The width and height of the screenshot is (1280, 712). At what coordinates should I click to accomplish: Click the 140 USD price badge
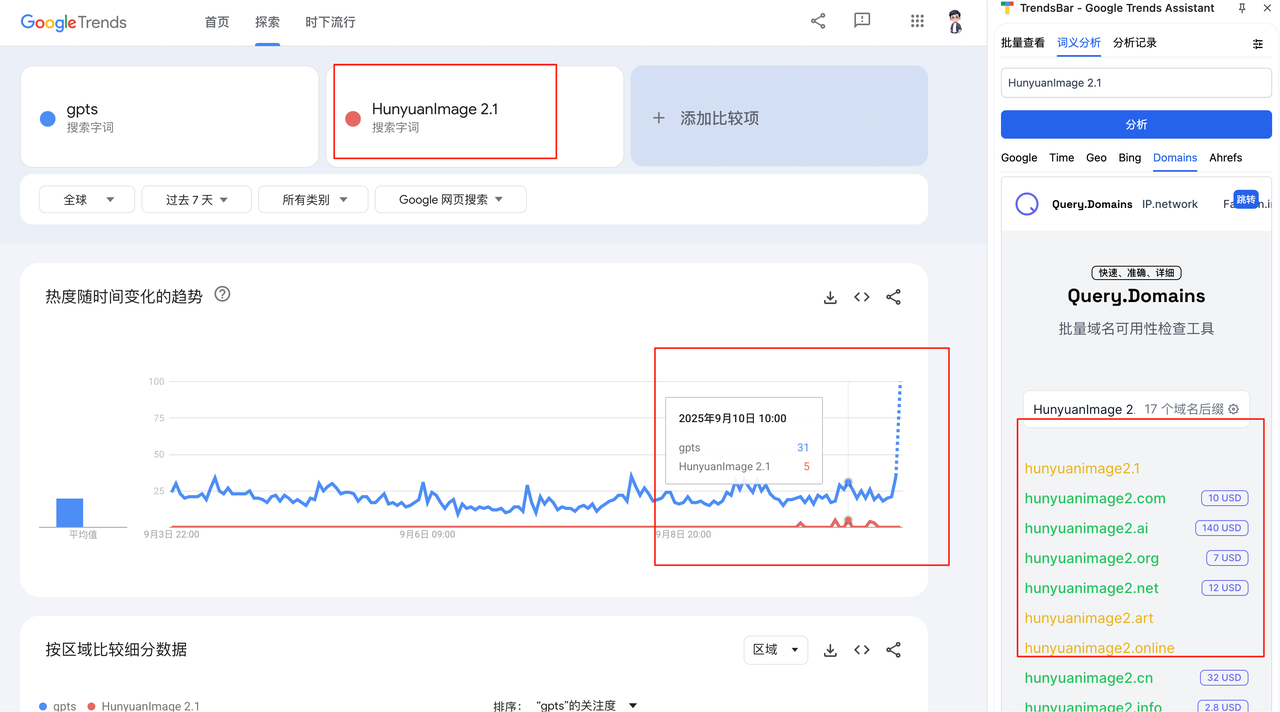(1222, 528)
